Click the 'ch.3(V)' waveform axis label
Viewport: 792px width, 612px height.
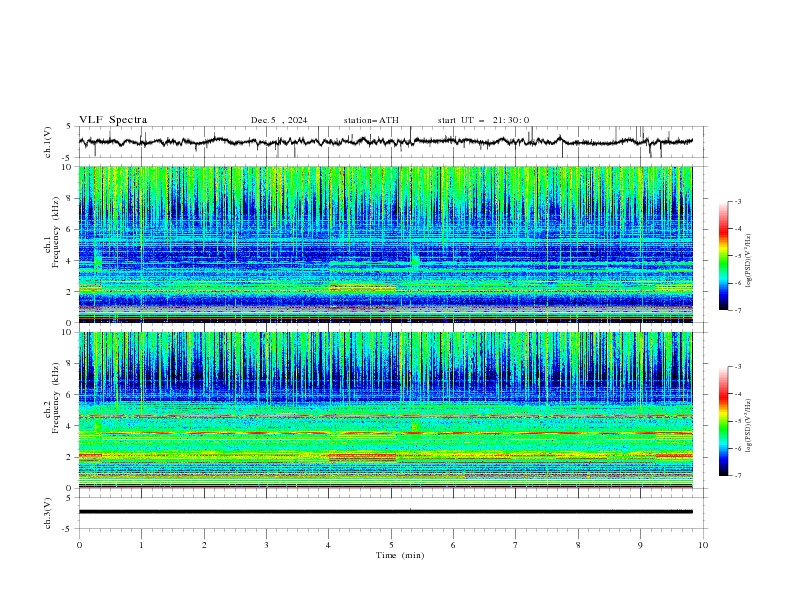coord(48,513)
